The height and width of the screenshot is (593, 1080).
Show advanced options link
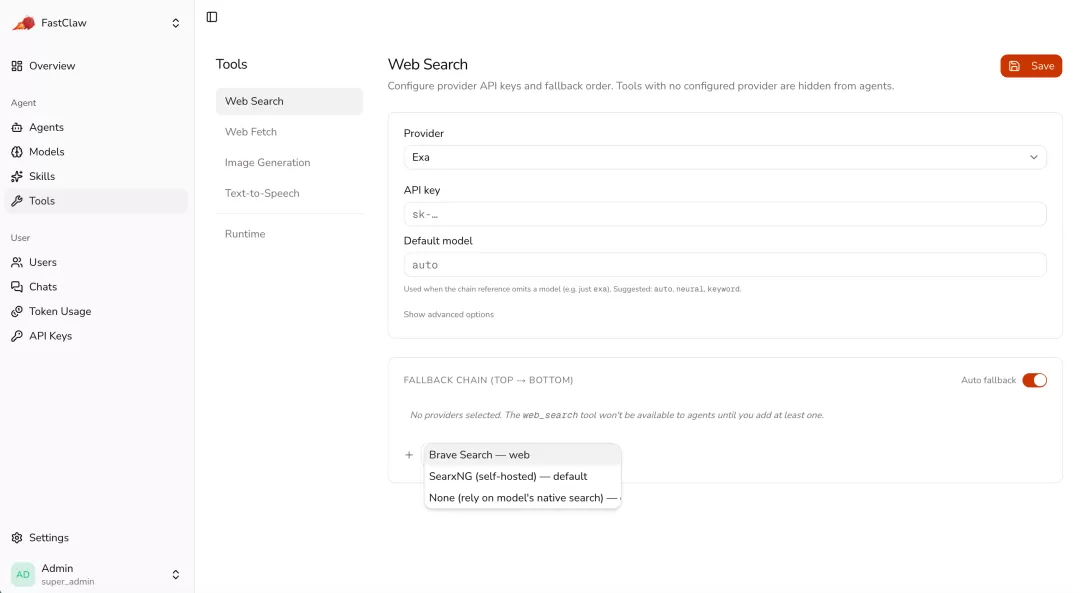tap(448, 314)
